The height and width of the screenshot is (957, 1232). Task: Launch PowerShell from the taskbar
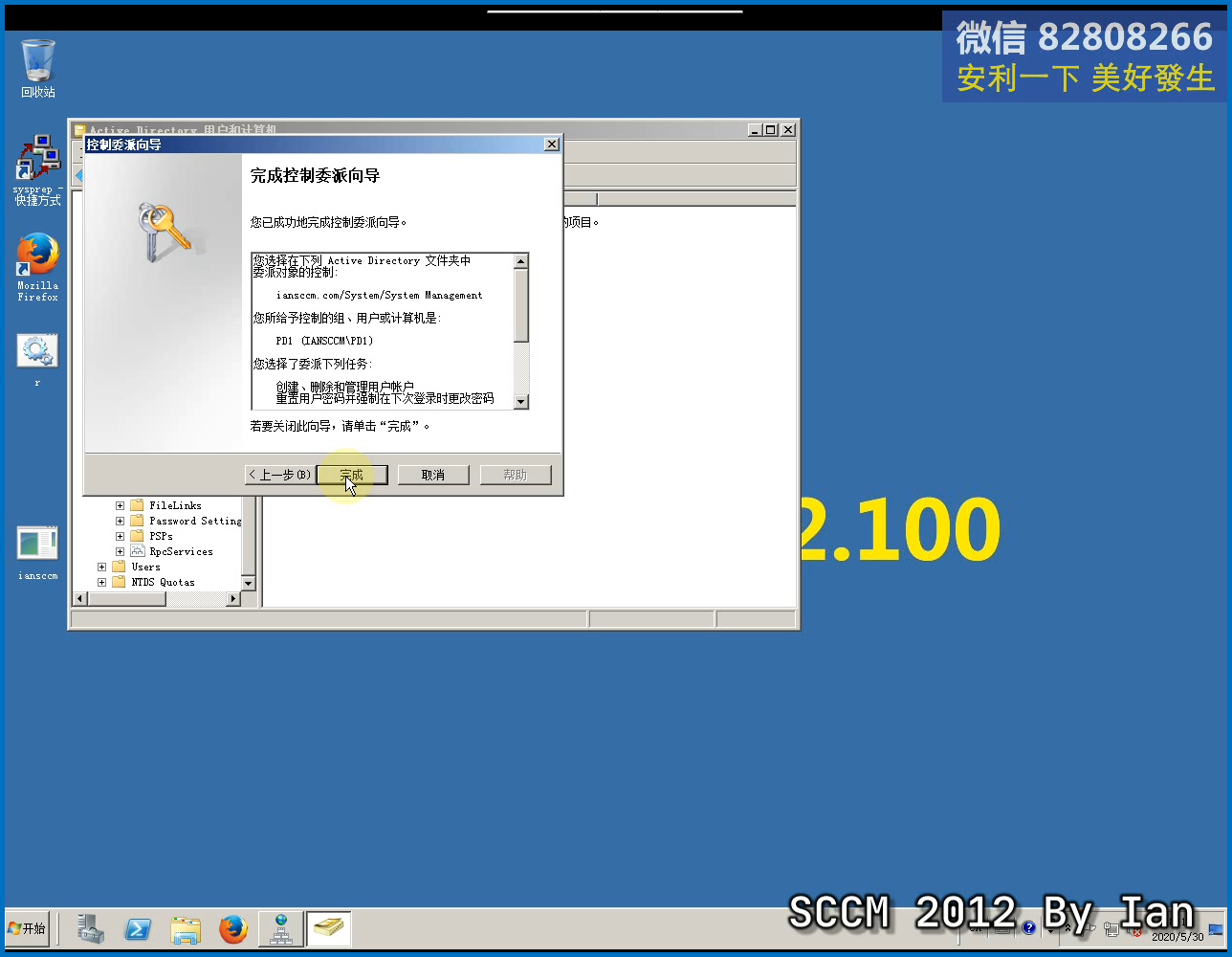coord(138,928)
